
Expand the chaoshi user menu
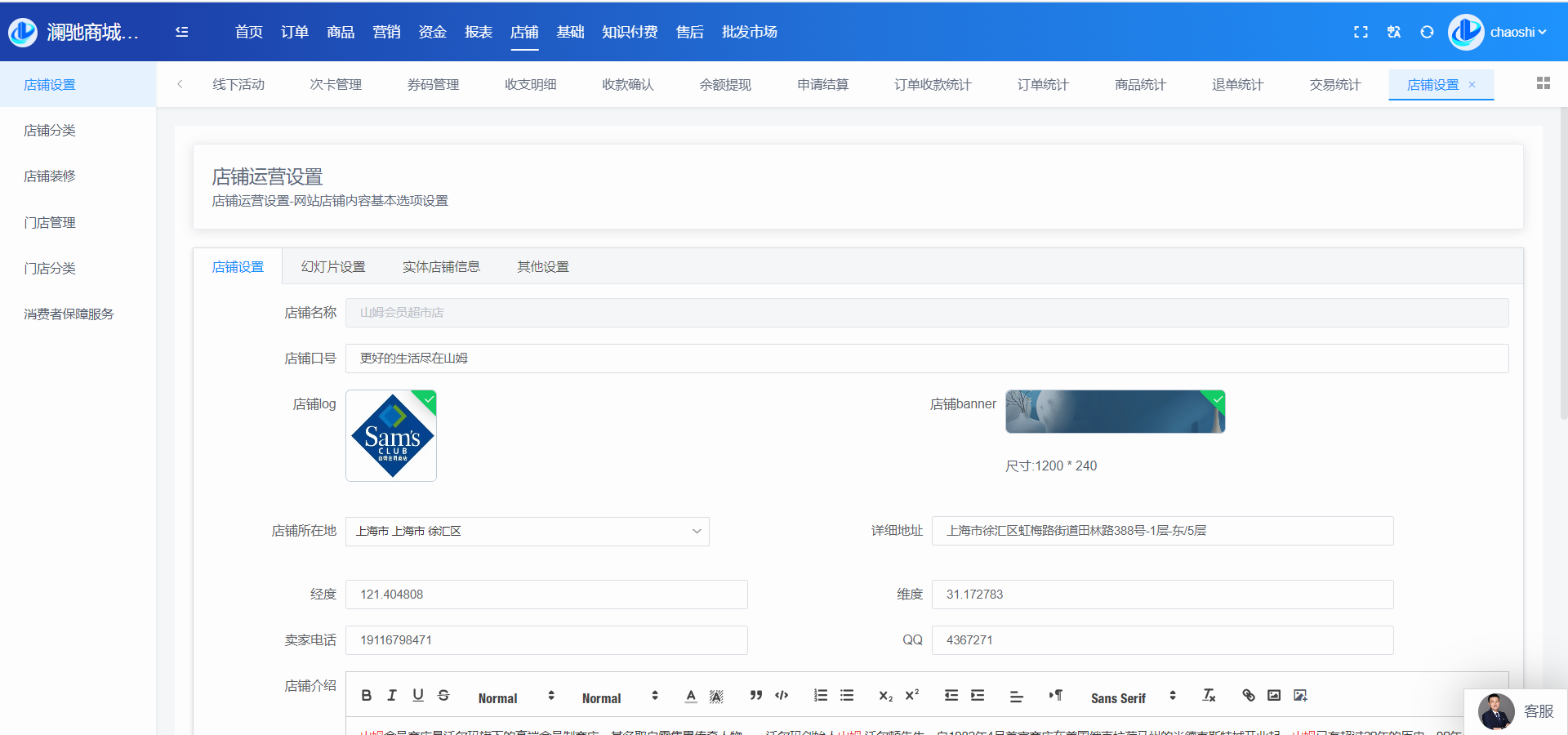[x=1517, y=32]
